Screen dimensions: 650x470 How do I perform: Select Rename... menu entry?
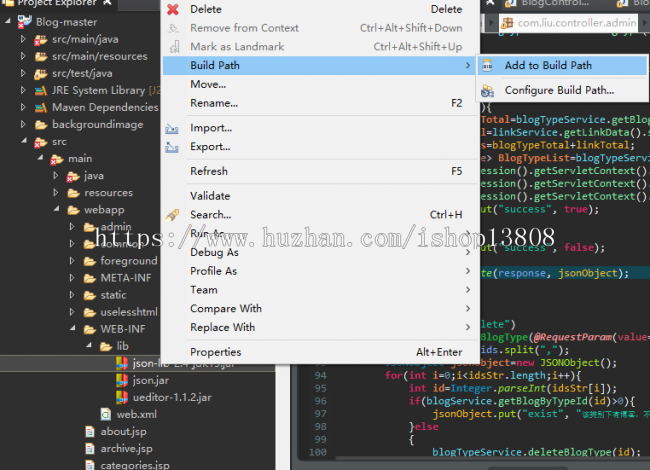tap(319, 103)
